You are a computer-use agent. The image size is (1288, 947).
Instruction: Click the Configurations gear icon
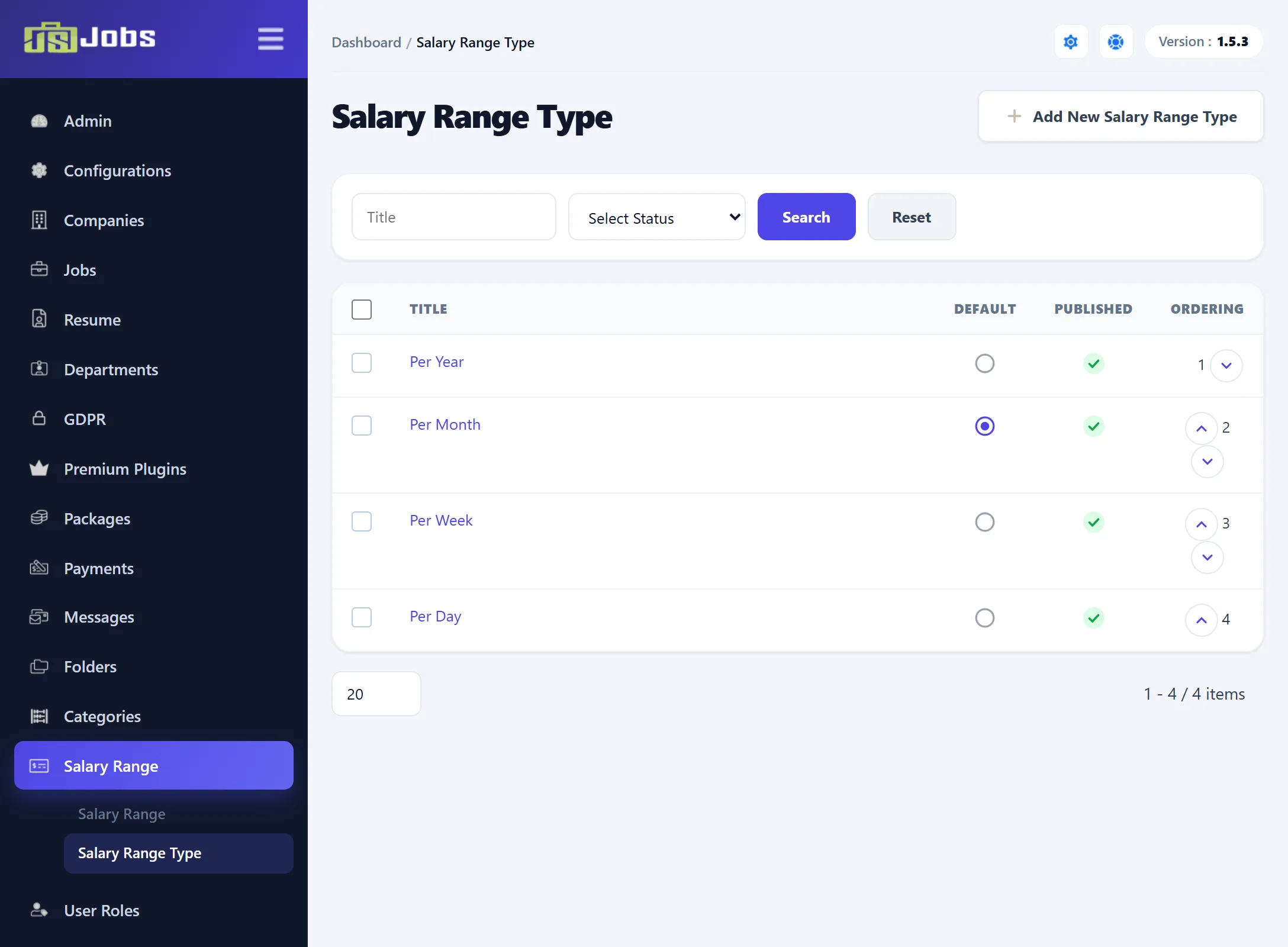click(x=39, y=170)
